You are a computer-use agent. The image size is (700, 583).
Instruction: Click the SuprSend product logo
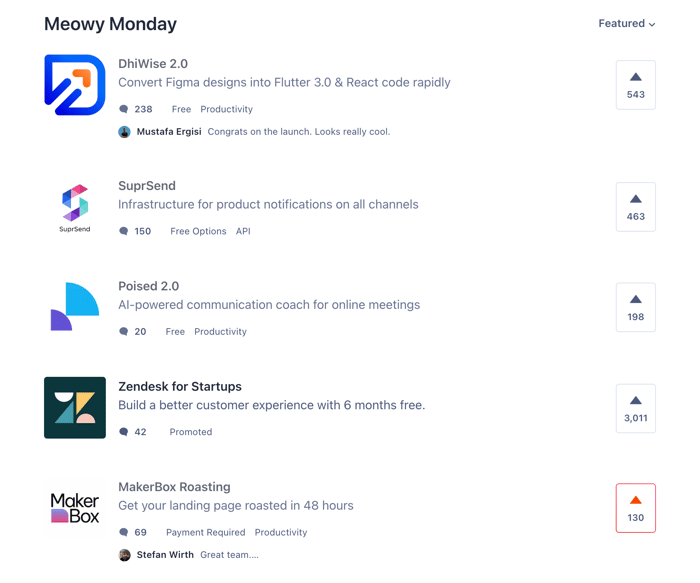tap(75, 207)
